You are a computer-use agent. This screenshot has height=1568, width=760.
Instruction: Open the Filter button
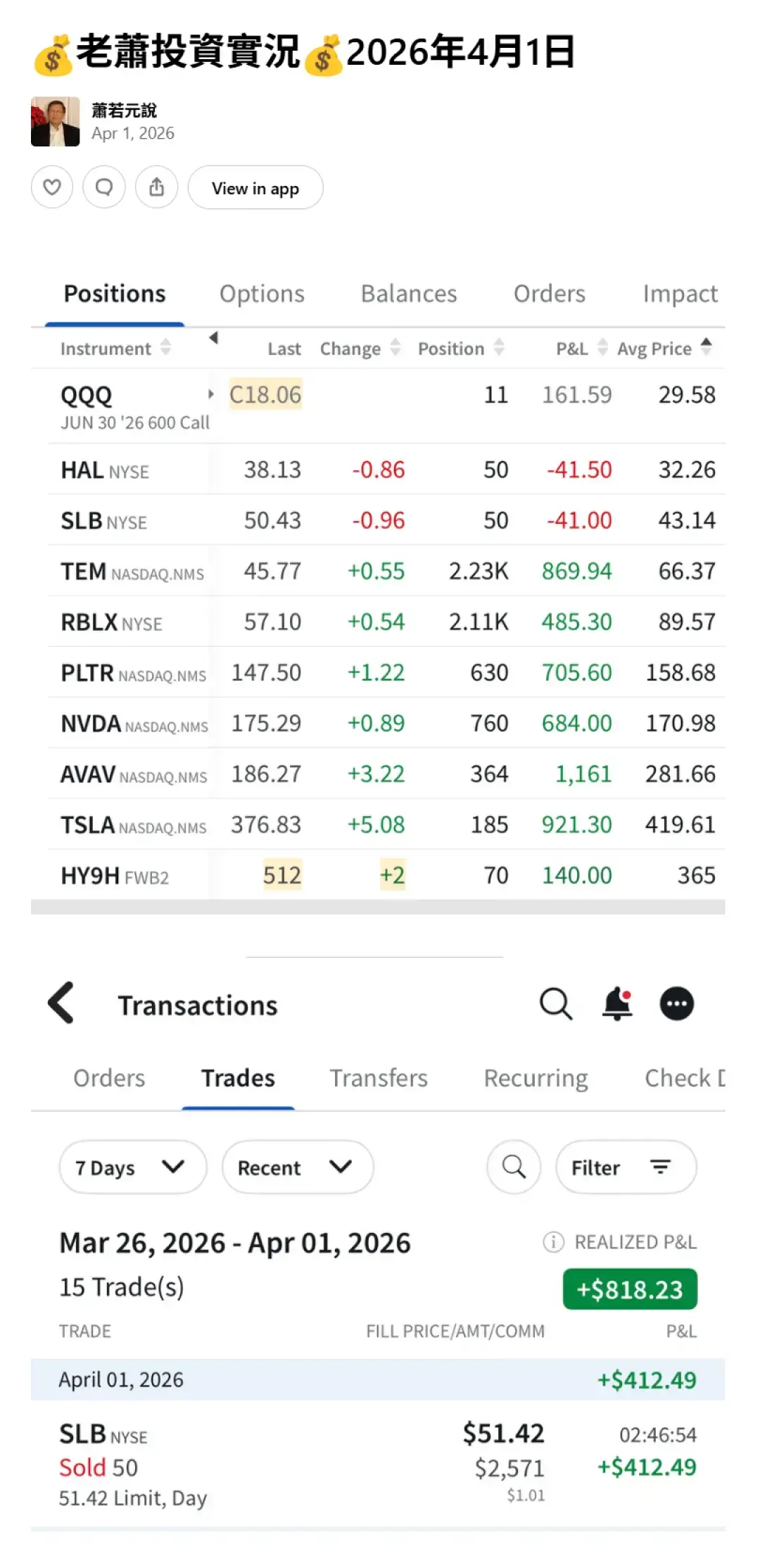click(626, 1167)
